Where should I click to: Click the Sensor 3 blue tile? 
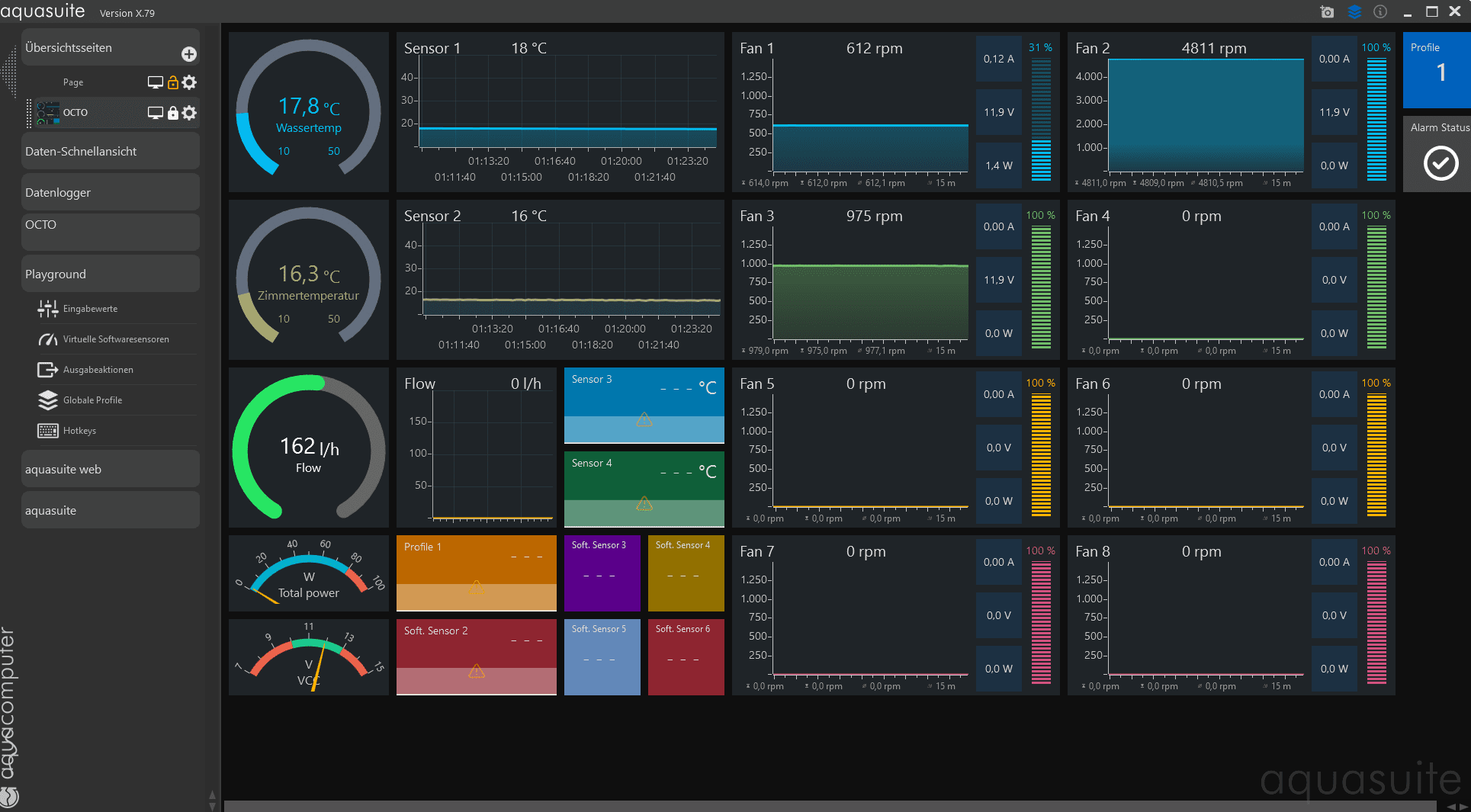pos(644,406)
